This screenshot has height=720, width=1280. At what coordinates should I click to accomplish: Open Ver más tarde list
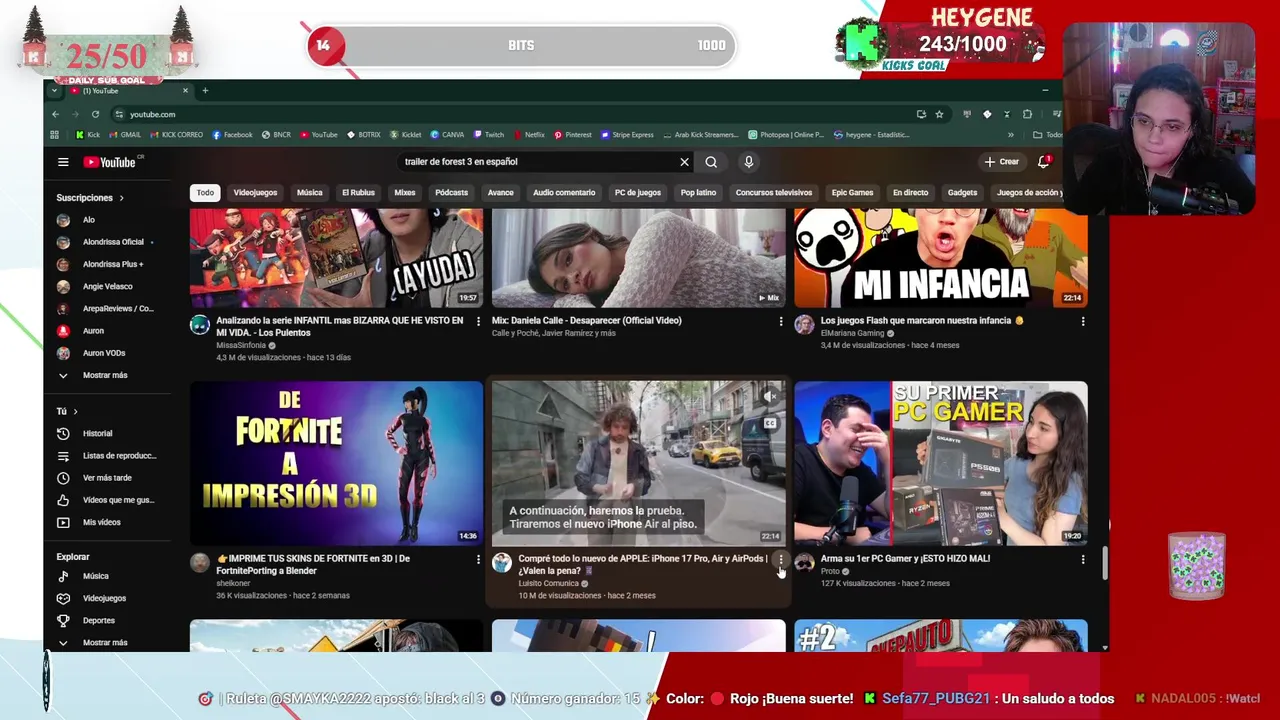[x=105, y=478]
